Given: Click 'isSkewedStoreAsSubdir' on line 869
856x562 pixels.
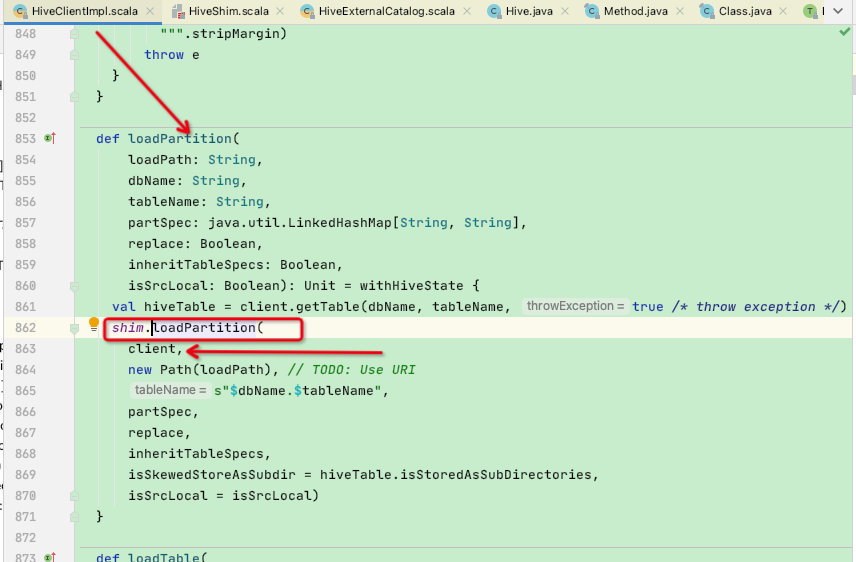Looking at the screenshot, I should tap(212, 475).
